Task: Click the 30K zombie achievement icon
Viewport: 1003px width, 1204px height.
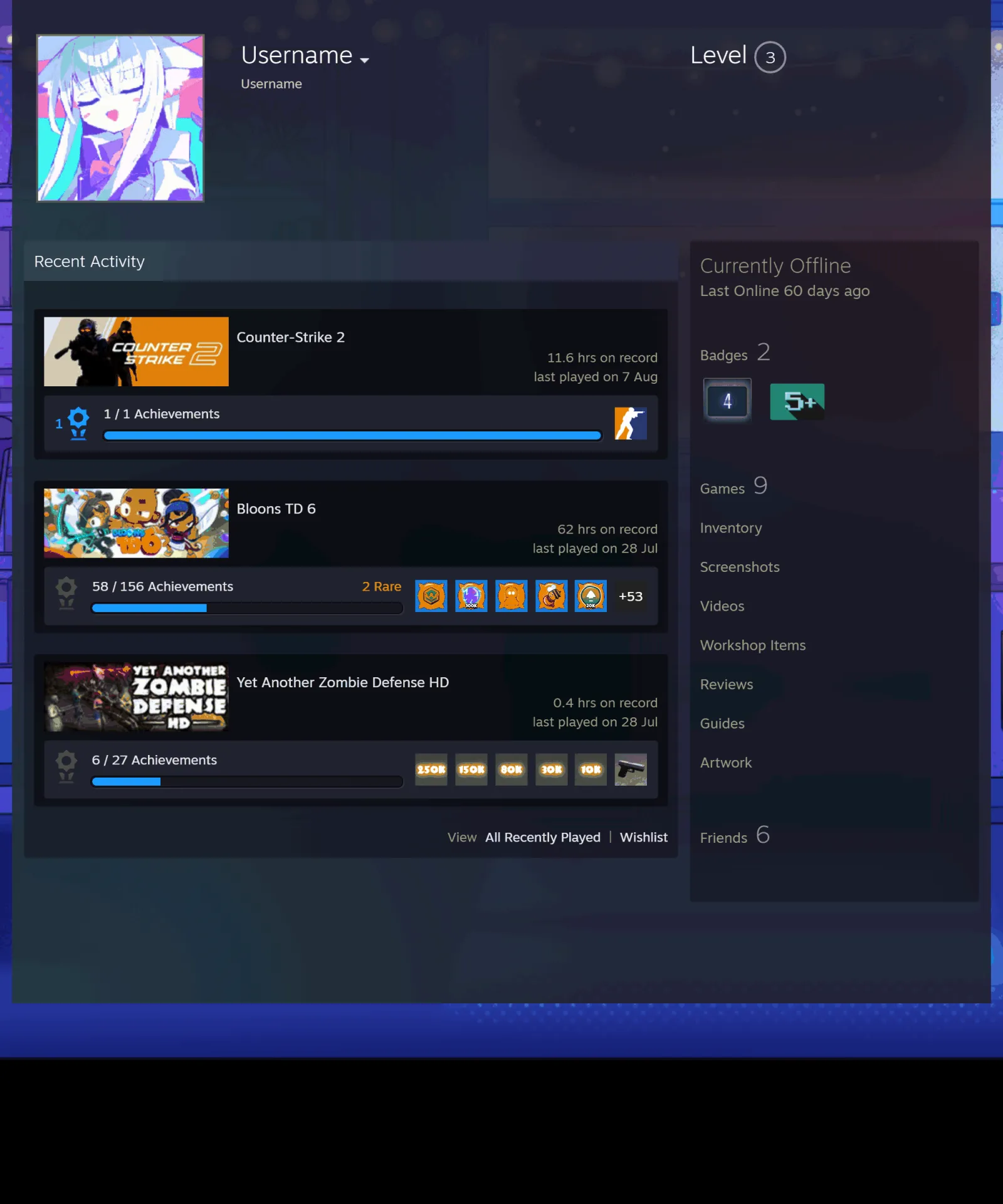Action: [552, 769]
